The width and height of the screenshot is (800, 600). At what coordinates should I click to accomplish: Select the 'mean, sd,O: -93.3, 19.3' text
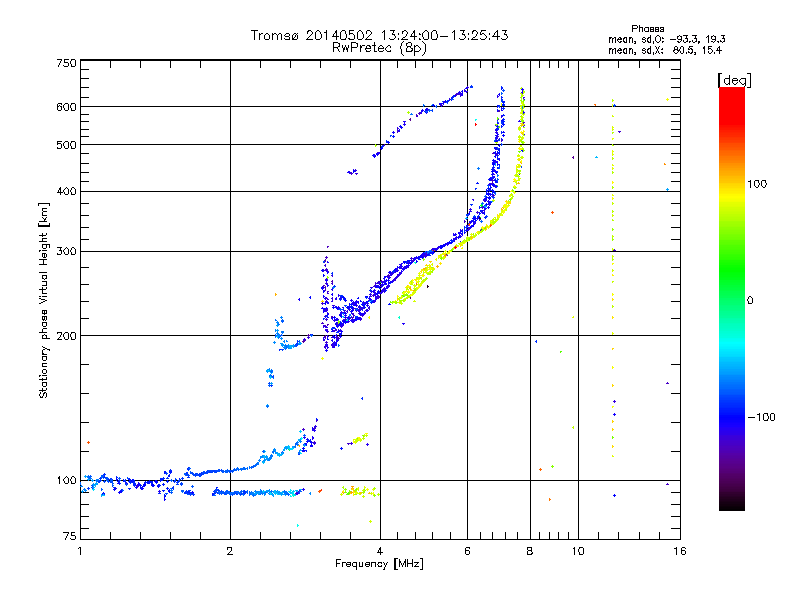pos(666,39)
